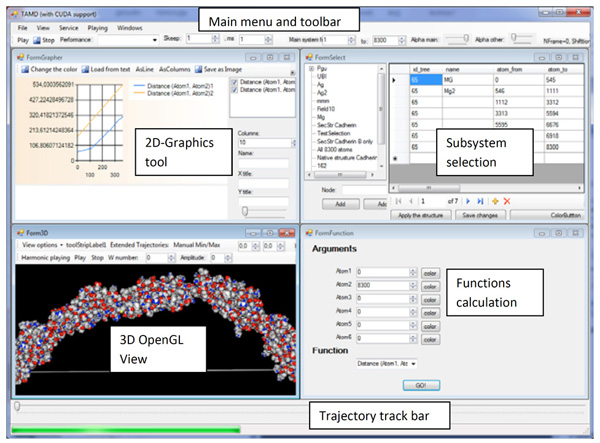Click the color button for Atom1
The height and width of the screenshot is (443, 600).
[x=430, y=273]
